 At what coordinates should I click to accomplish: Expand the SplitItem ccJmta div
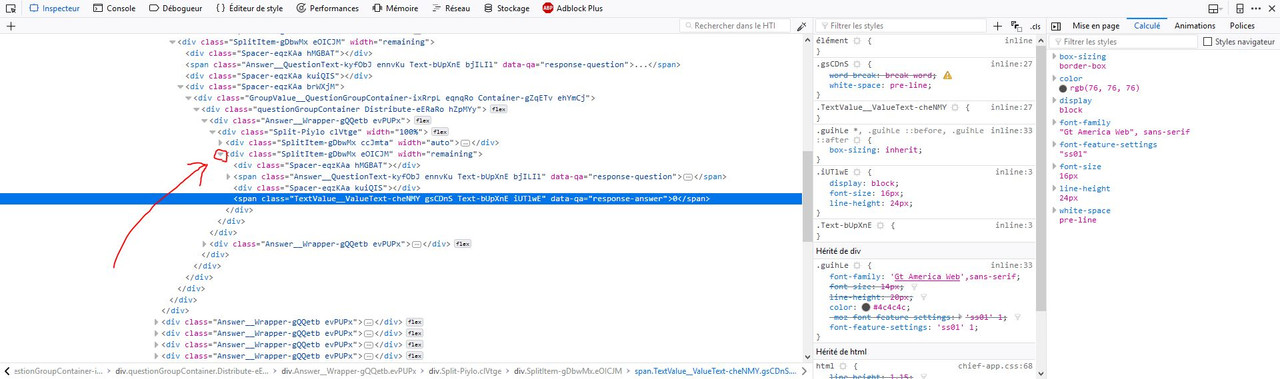coord(220,143)
